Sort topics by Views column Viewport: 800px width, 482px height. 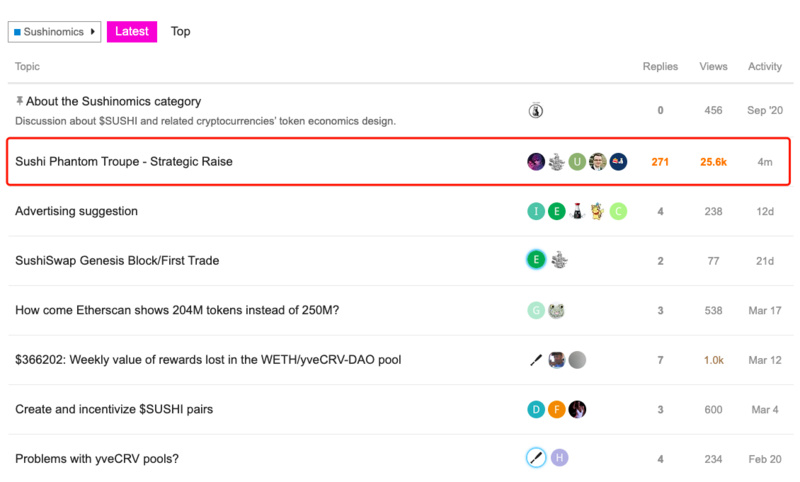point(713,66)
